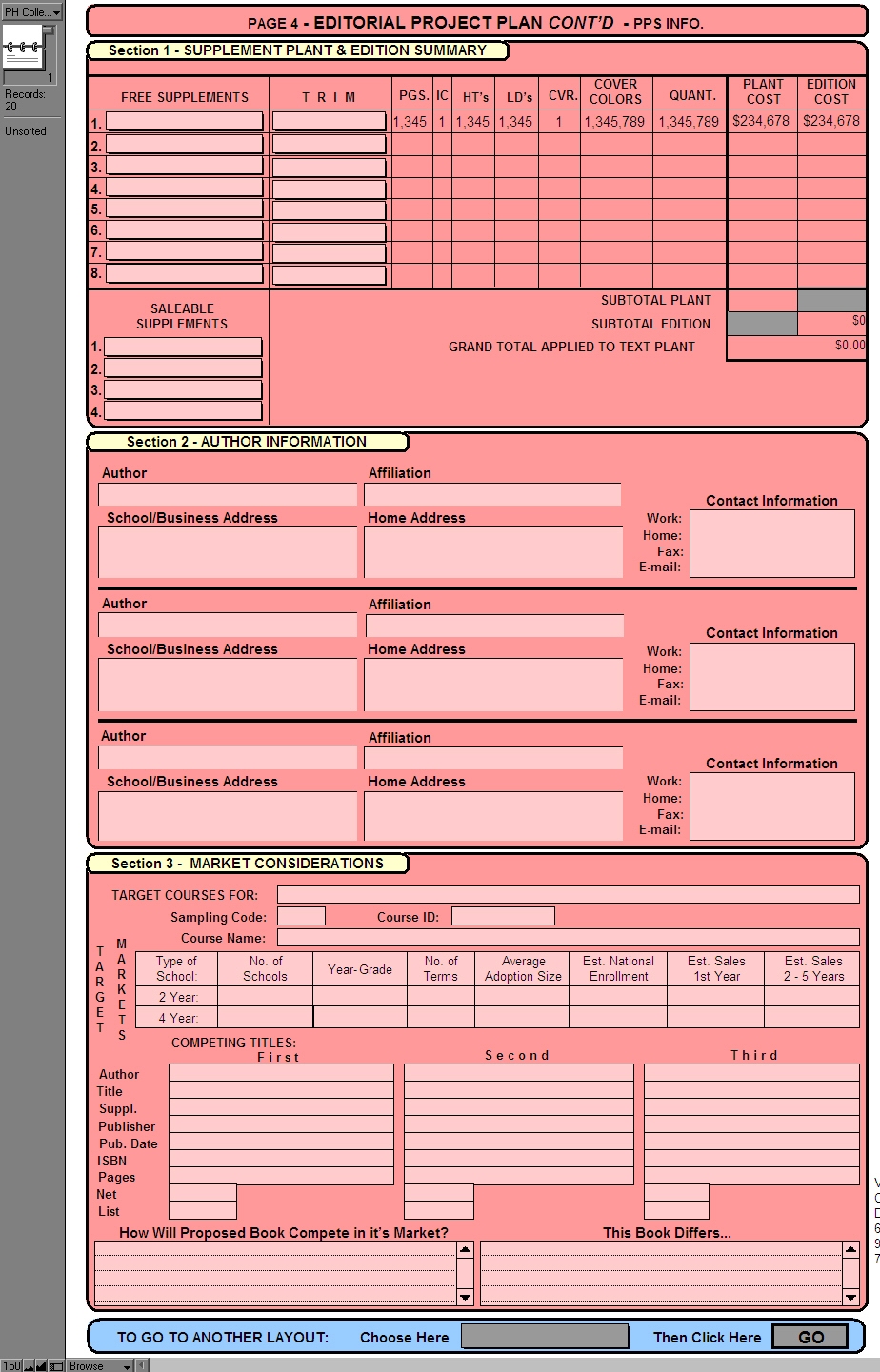
Task: Click First competing title Net field
Action: point(203,1193)
